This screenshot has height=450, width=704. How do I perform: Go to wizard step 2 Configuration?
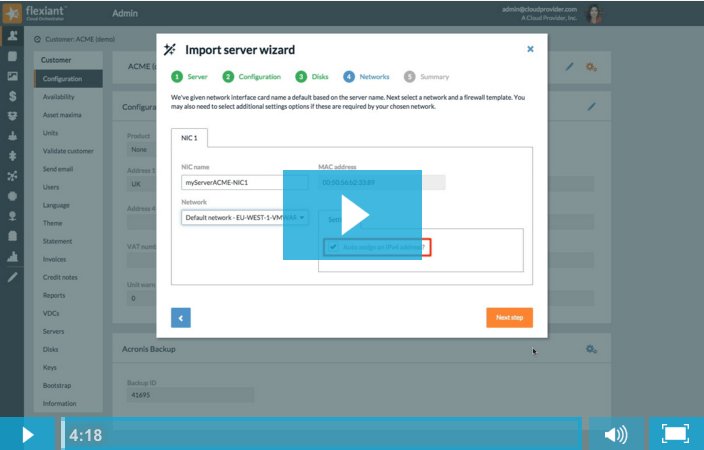tap(251, 77)
